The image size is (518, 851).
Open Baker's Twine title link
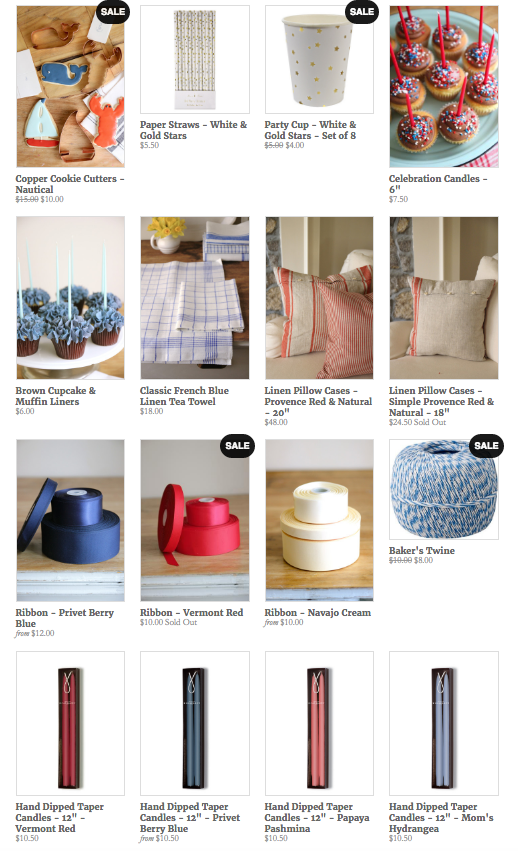[x=421, y=550]
